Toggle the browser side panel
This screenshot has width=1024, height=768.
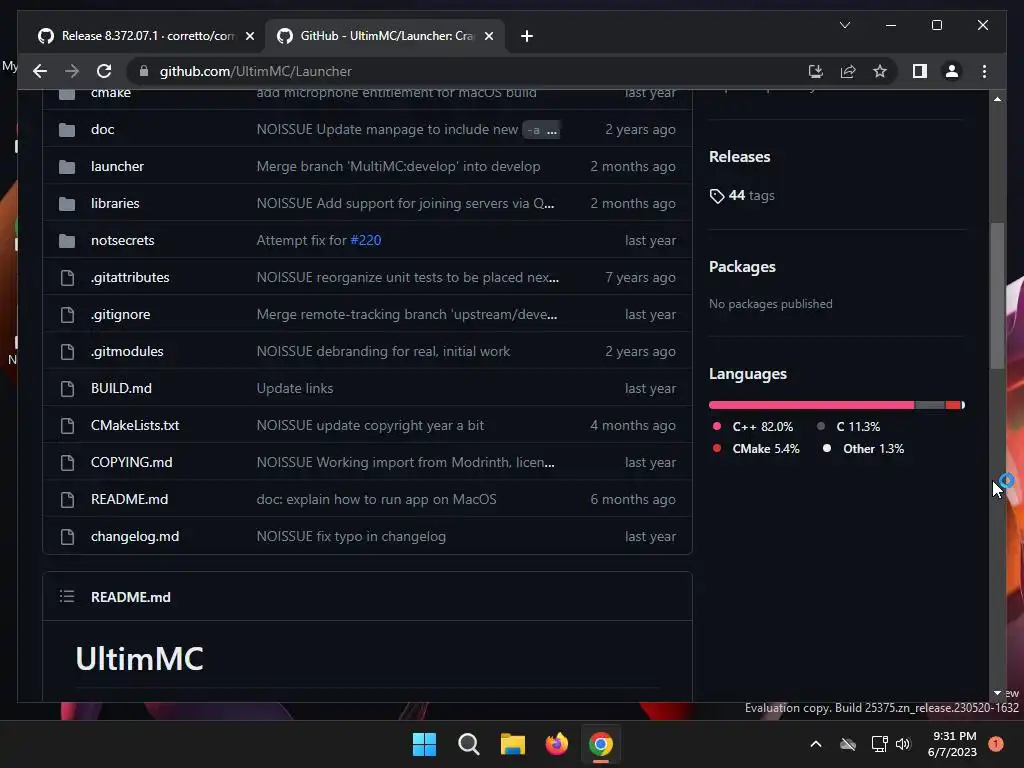pos(920,71)
